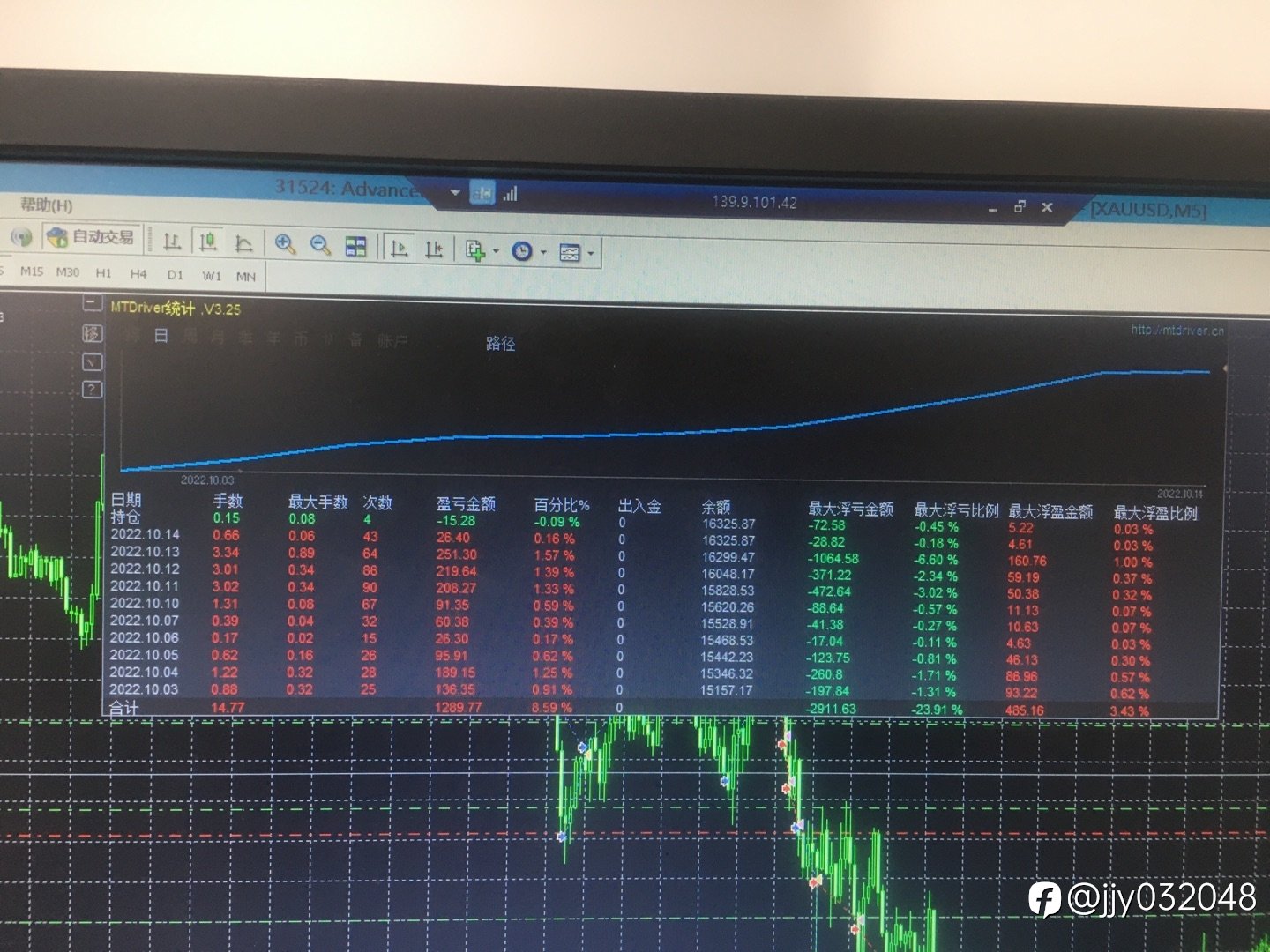The image size is (1270, 952).
Task: Select the H1 timeframe
Action: [104, 273]
